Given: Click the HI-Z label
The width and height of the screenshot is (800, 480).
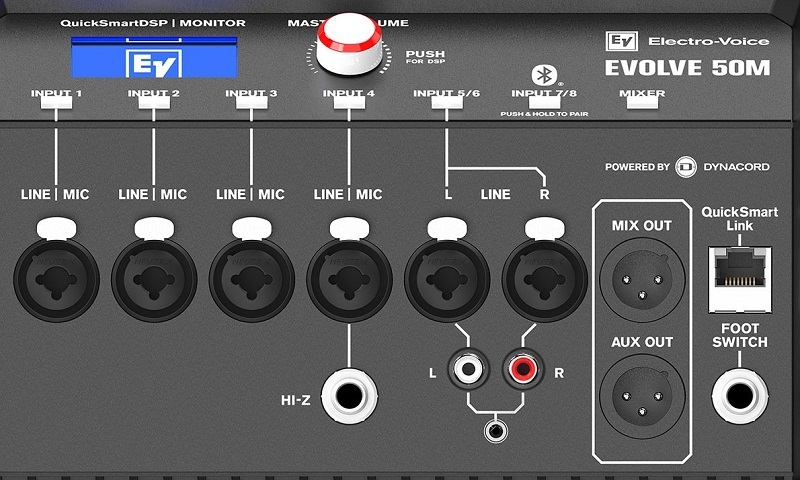Looking at the screenshot, I should pyautogui.click(x=295, y=400).
